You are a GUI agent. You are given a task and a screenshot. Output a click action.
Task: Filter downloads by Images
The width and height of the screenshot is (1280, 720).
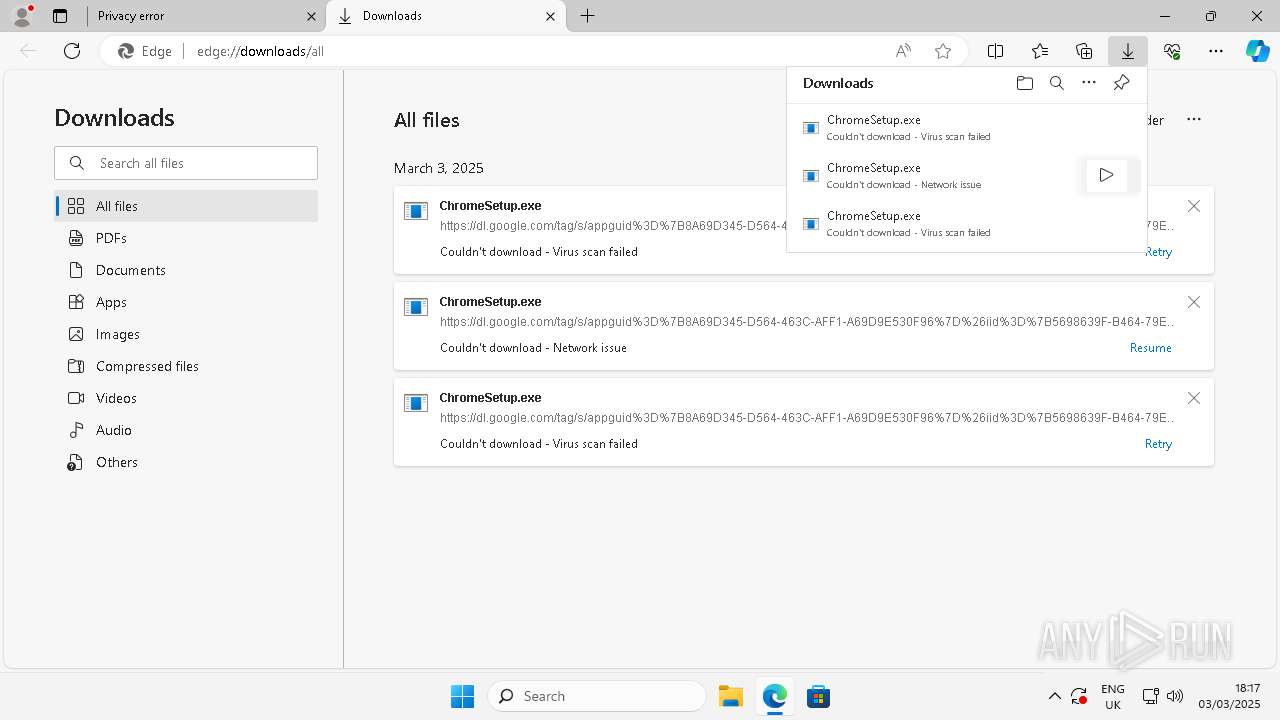pyautogui.click(x=186, y=334)
